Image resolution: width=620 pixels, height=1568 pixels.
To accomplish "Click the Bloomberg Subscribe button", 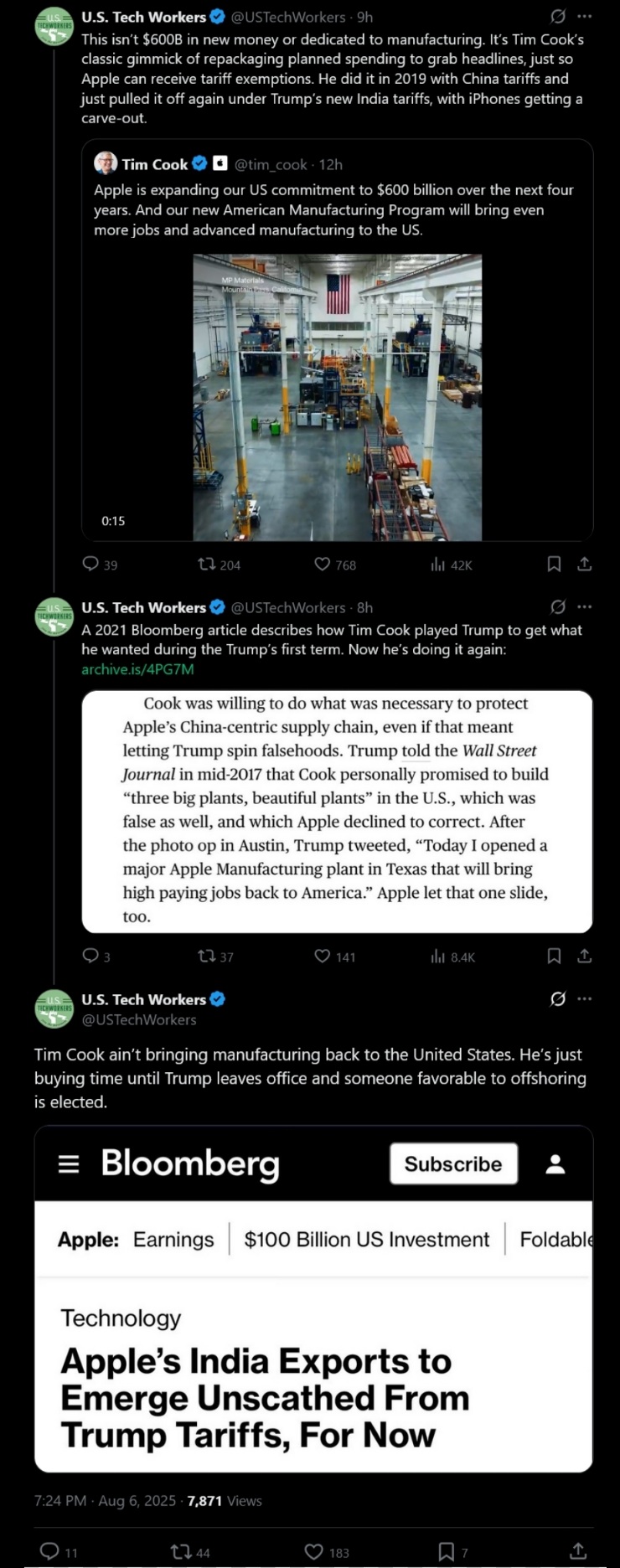I will click(453, 1164).
